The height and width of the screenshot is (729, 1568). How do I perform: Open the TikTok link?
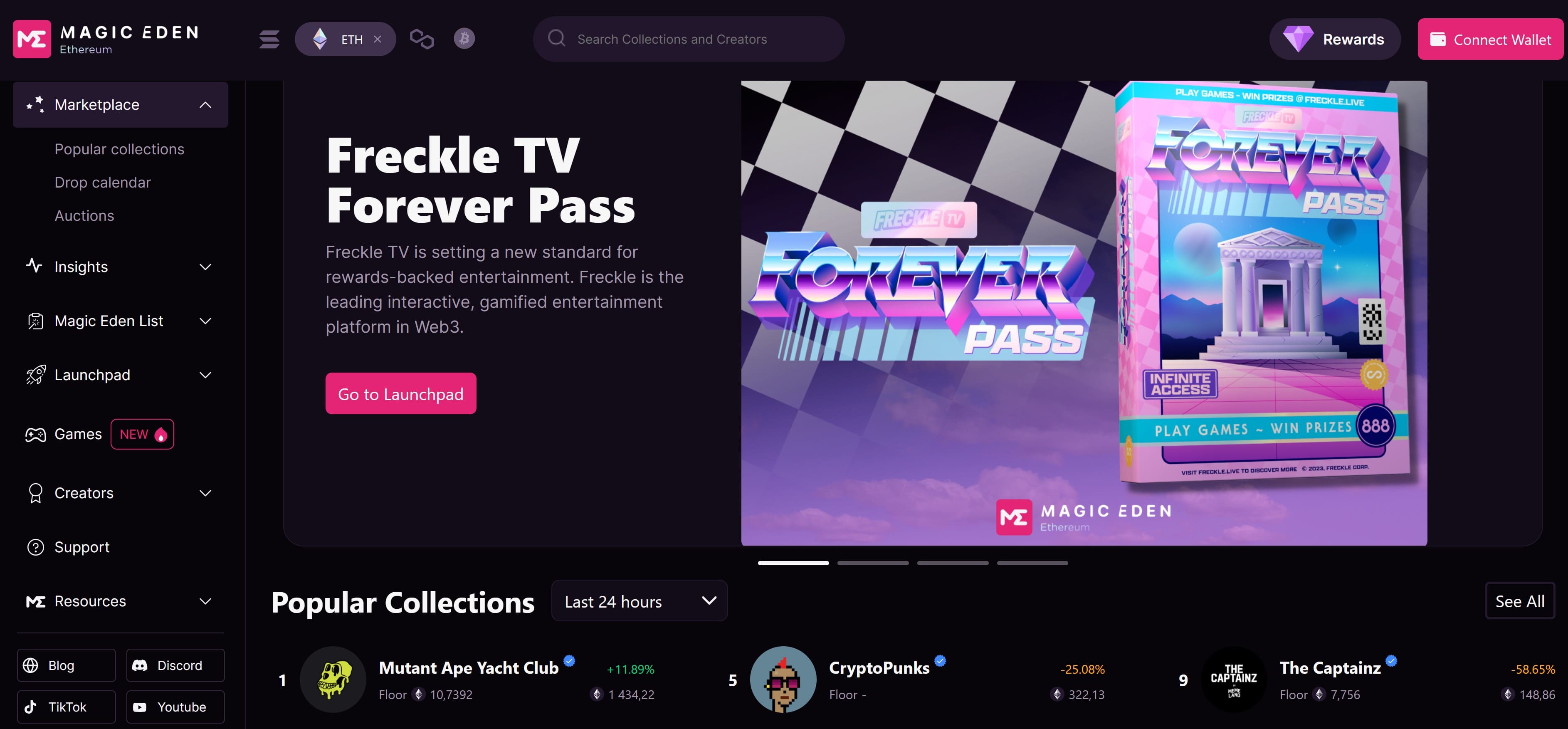(67, 707)
